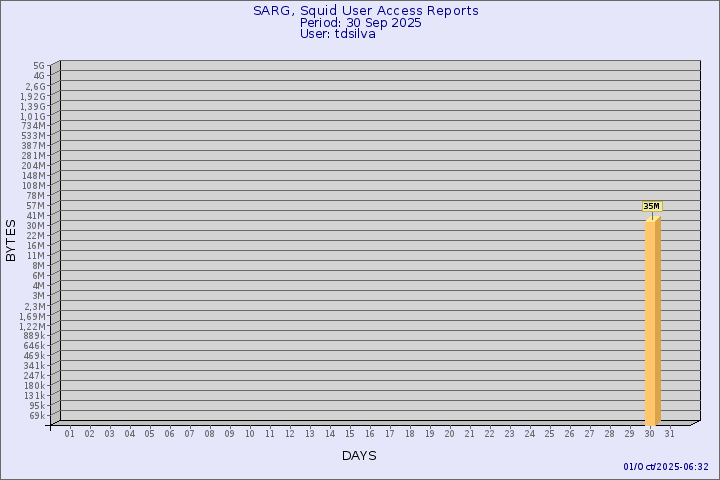Image resolution: width=720 pixels, height=480 pixels.
Task: Click day 10 on the x-axis
Action: pos(250,433)
